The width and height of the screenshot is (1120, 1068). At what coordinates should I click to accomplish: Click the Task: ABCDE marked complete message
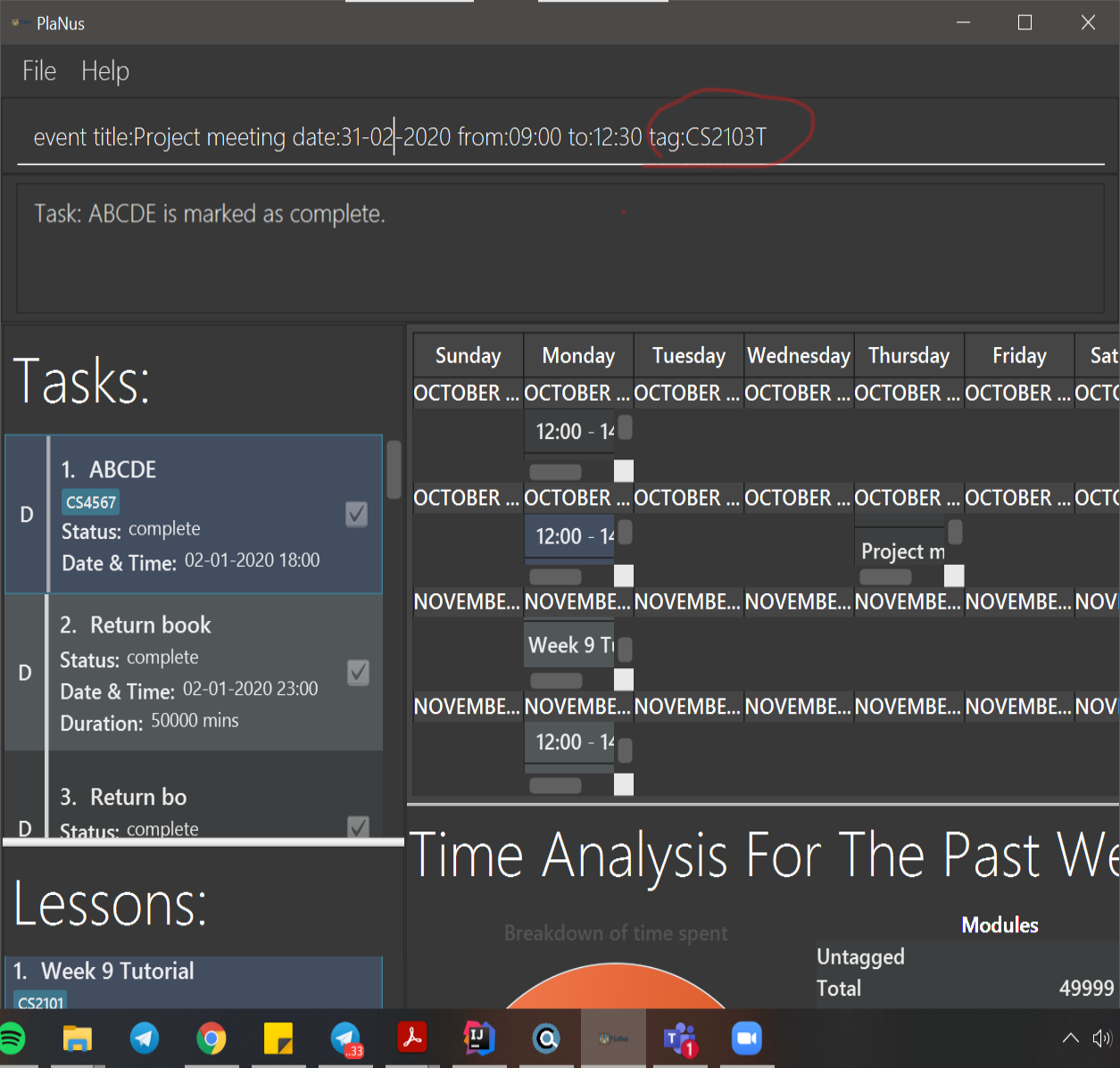click(210, 214)
